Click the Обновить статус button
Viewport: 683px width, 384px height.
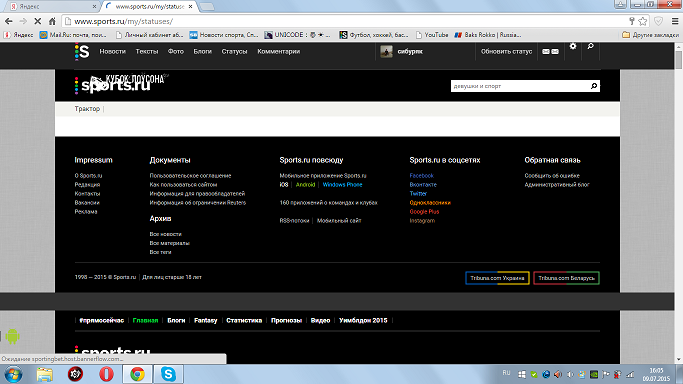click(x=506, y=51)
